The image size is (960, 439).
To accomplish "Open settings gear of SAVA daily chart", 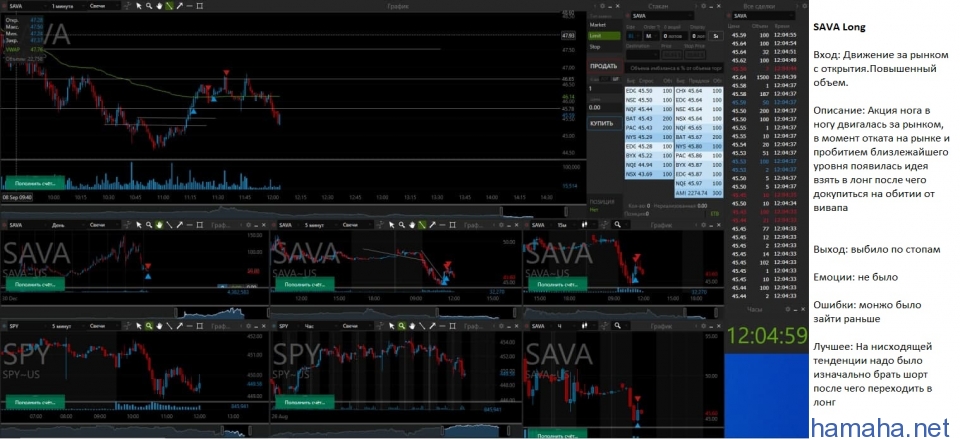I will coord(249,225).
